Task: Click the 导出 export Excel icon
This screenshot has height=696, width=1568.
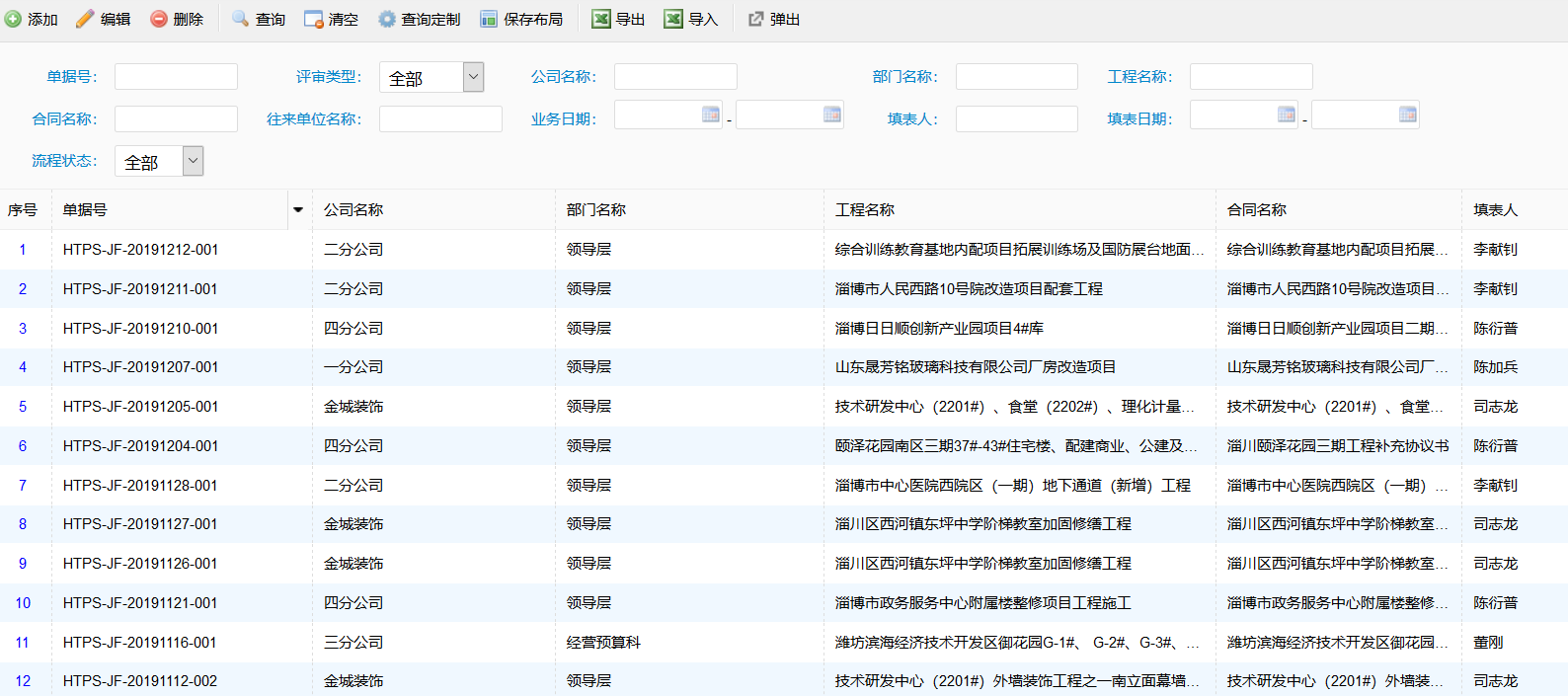Action: click(600, 19)
